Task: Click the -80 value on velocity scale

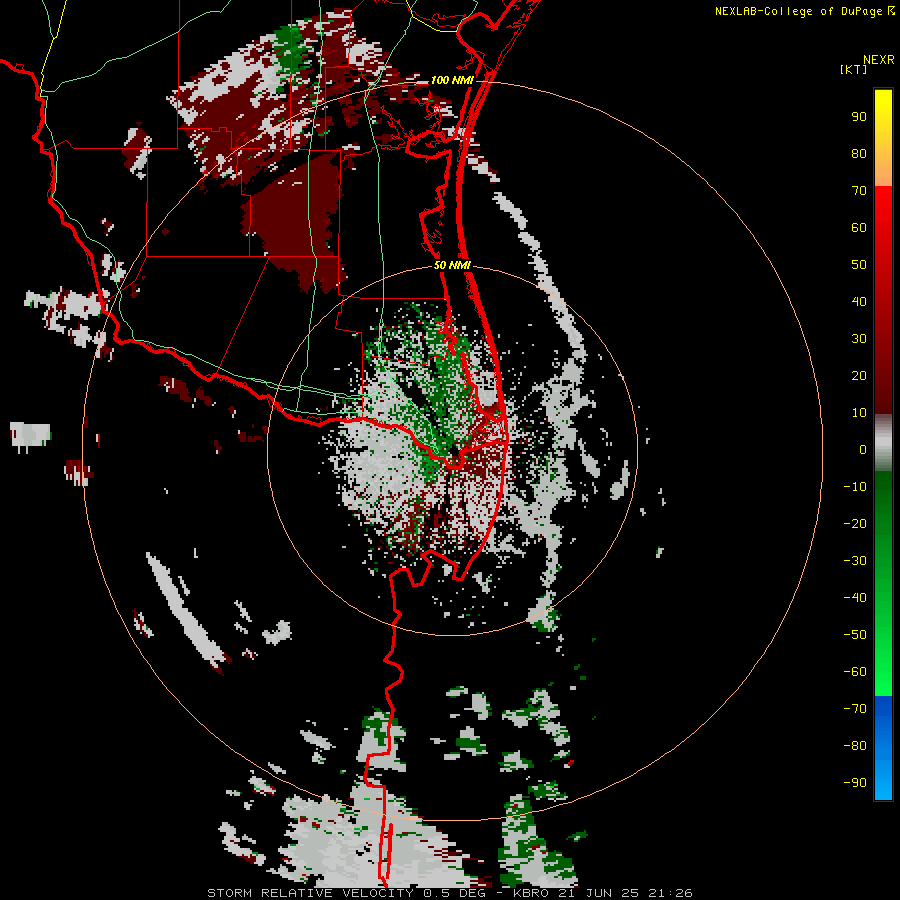Action: [855, 746]
